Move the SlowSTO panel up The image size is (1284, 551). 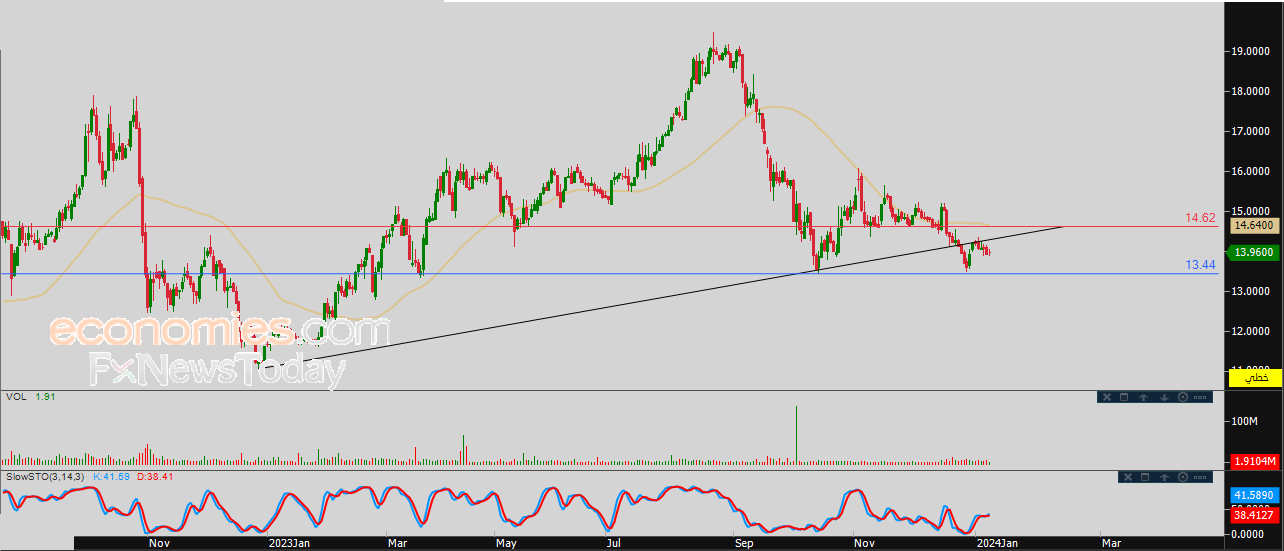point(1164,477)
